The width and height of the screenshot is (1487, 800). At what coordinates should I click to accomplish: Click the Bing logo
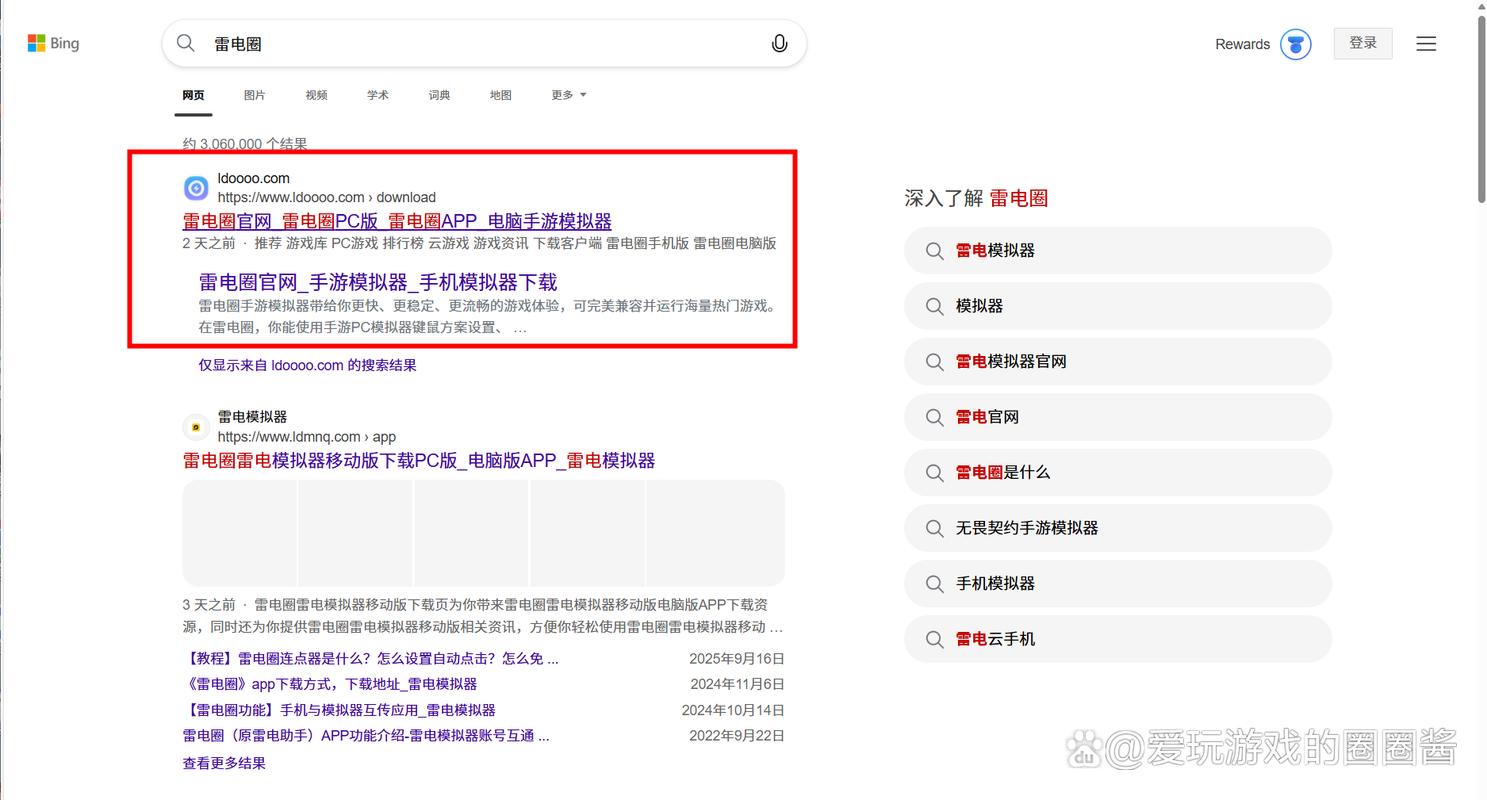tap(52, 43)
